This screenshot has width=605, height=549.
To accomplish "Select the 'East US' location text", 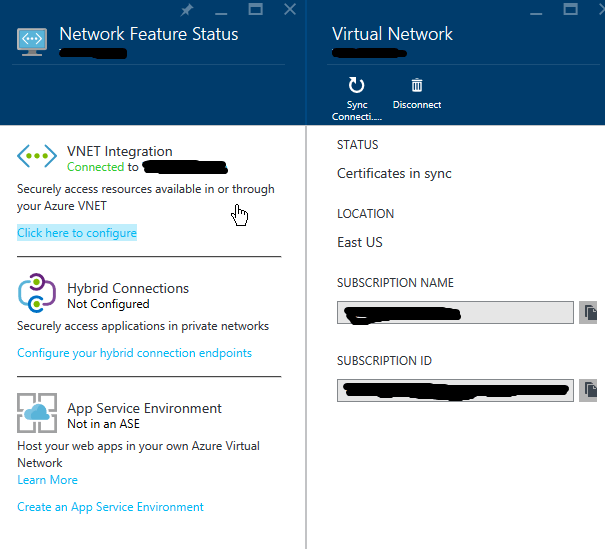I will (360, 242).
